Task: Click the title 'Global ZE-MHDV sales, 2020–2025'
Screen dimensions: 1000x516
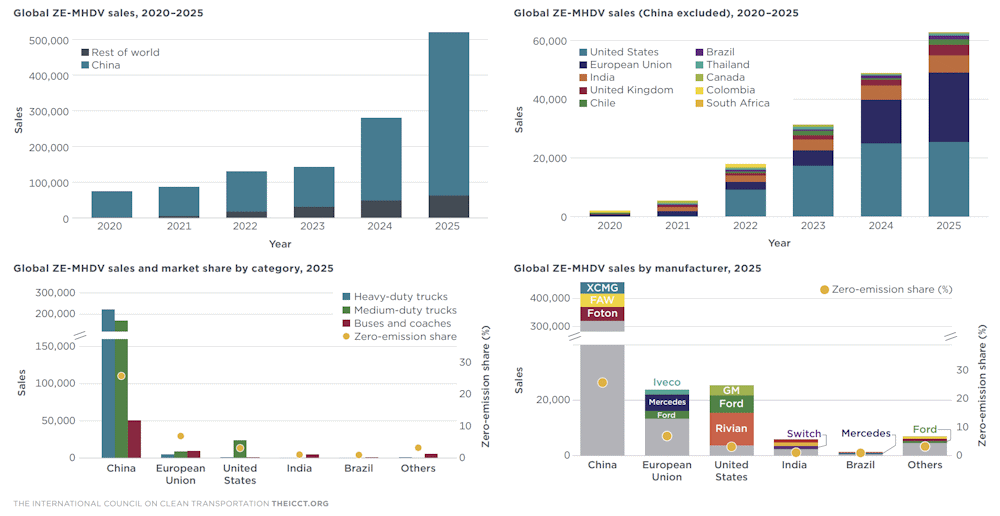Action: [x=108, y=13]
